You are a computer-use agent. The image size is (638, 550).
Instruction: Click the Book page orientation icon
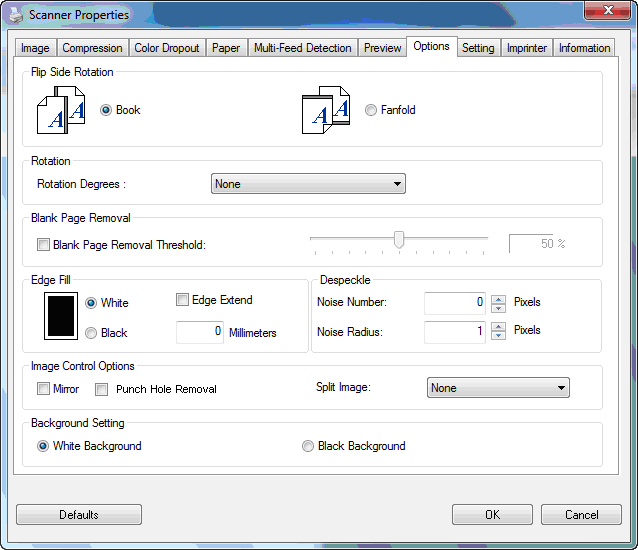(61, 110)
